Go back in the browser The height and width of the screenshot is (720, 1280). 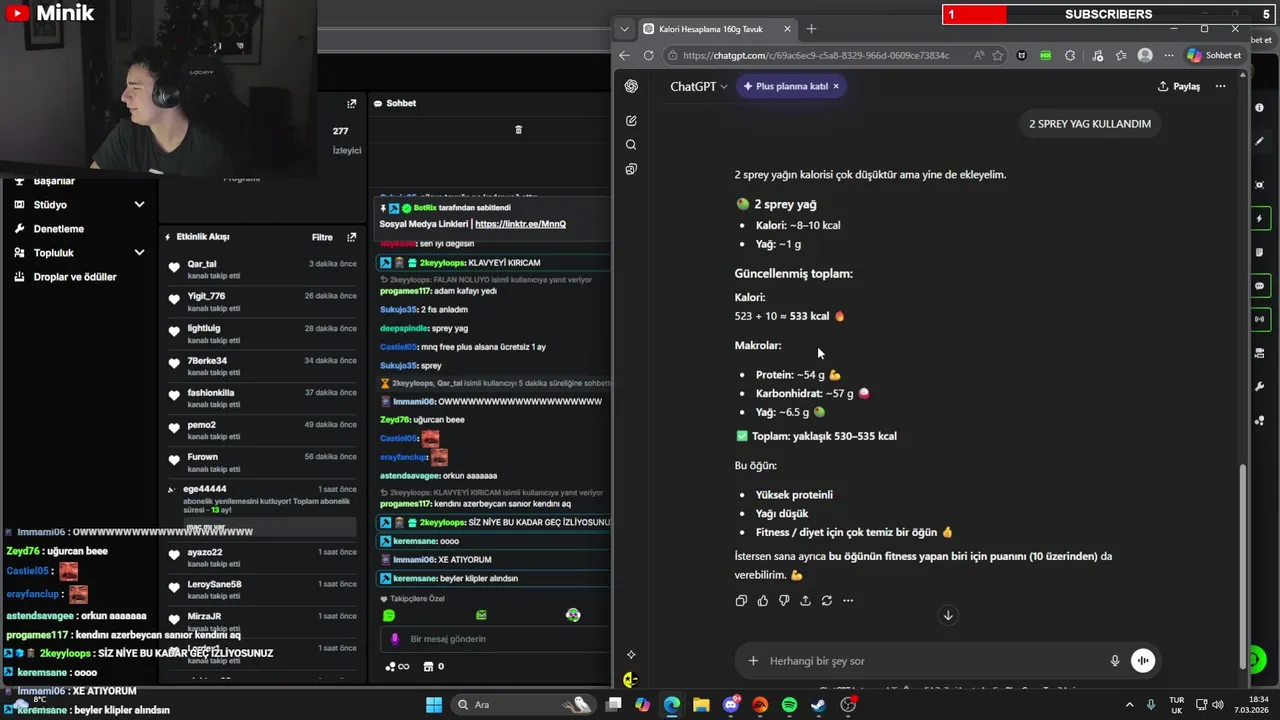click(625, 56)
